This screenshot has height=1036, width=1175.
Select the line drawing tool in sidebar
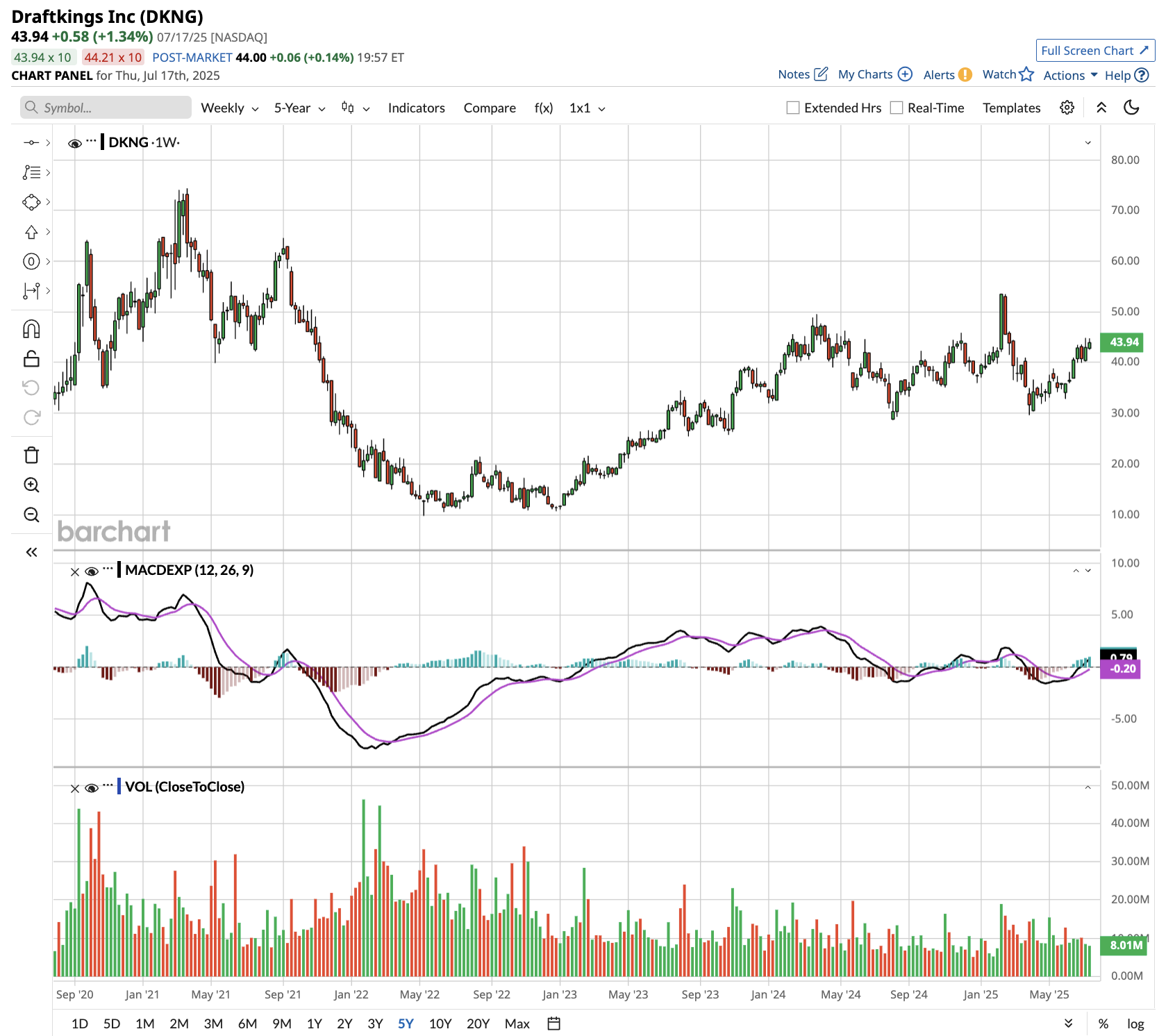[31, 142]
